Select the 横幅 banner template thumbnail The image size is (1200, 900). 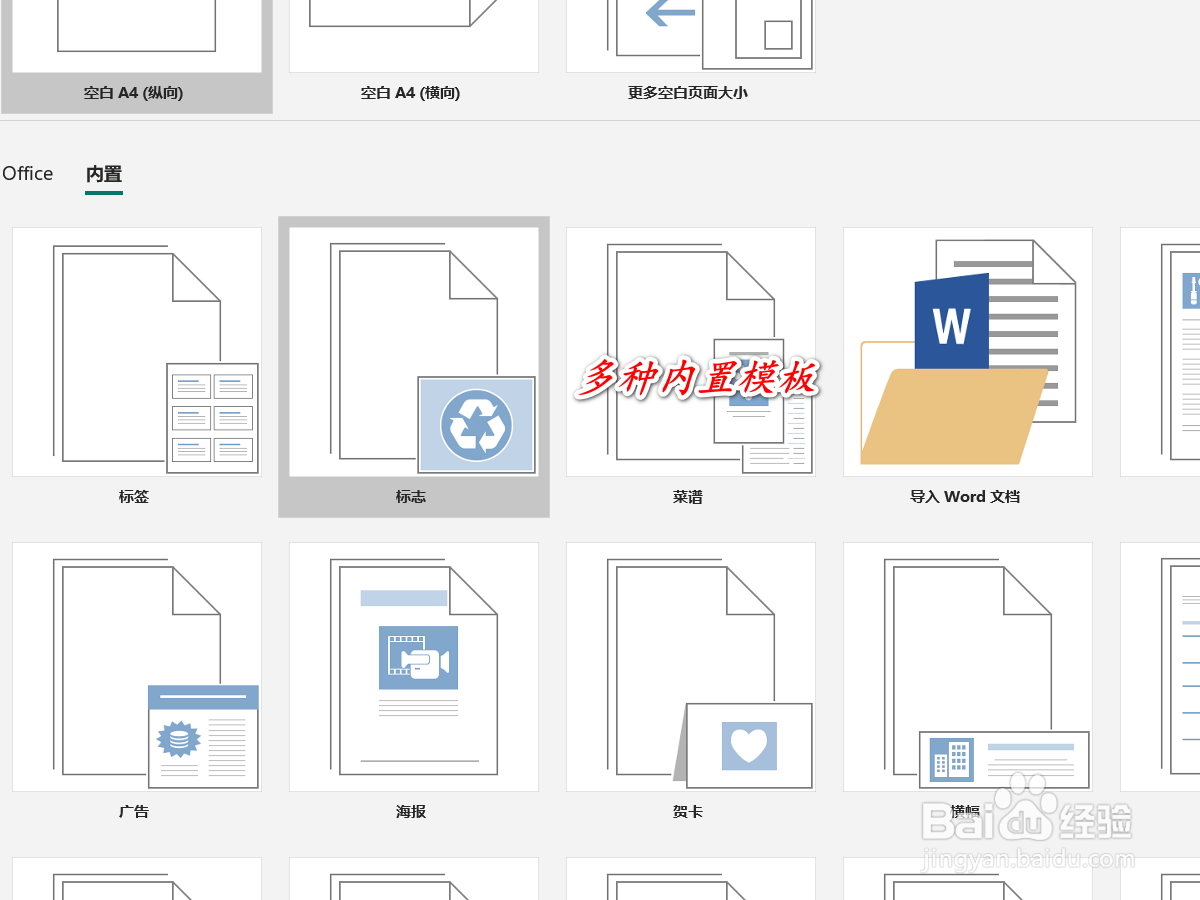[968, 667]
